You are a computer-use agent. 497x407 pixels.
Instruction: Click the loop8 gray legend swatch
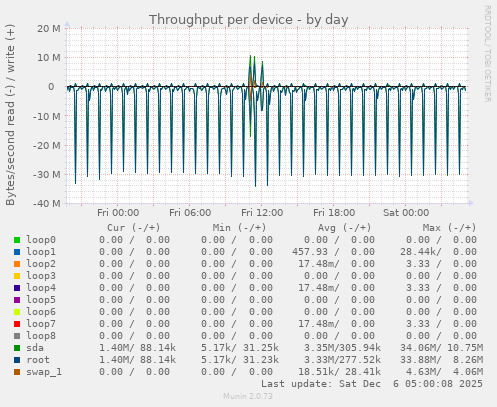17,336
